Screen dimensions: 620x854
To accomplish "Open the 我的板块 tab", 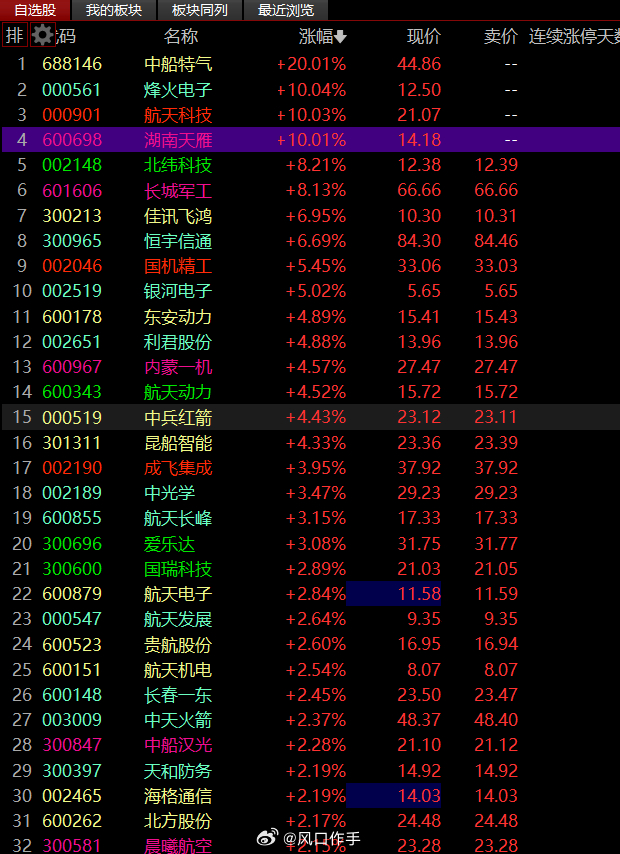I will click(x=113, y=10).
